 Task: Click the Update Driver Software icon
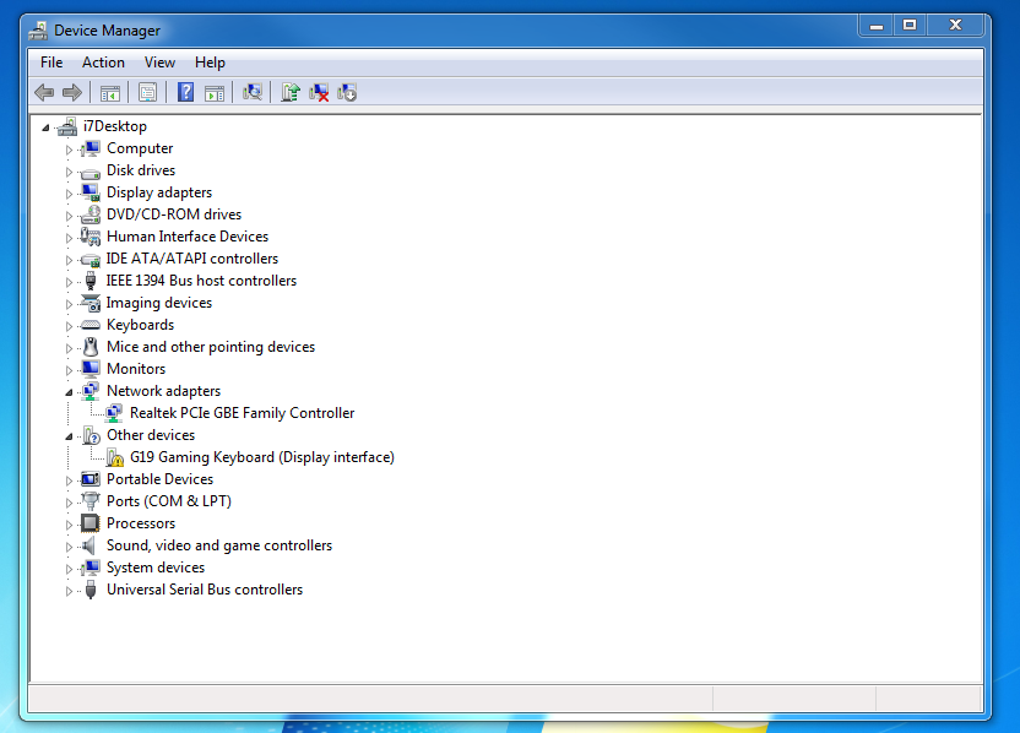click(x=290, y=92)
